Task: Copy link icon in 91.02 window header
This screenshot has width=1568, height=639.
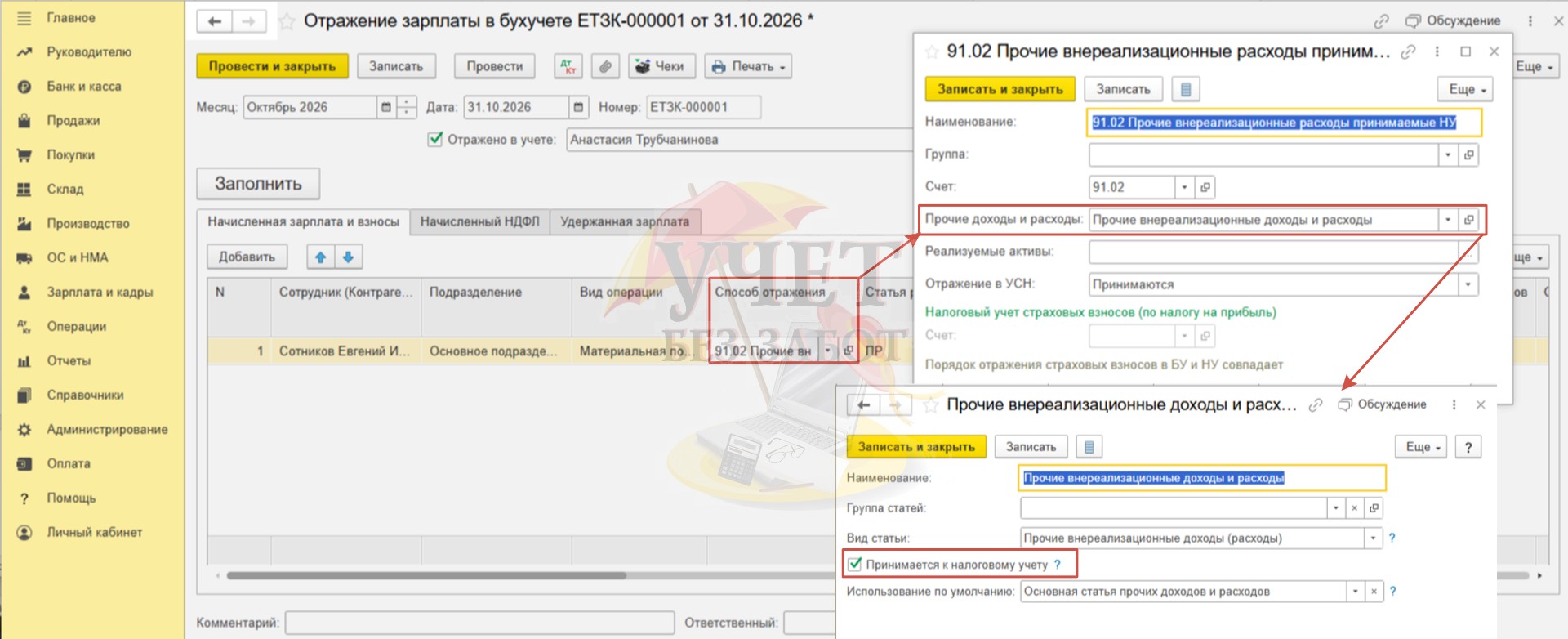Action: [x=1408, y=51]
